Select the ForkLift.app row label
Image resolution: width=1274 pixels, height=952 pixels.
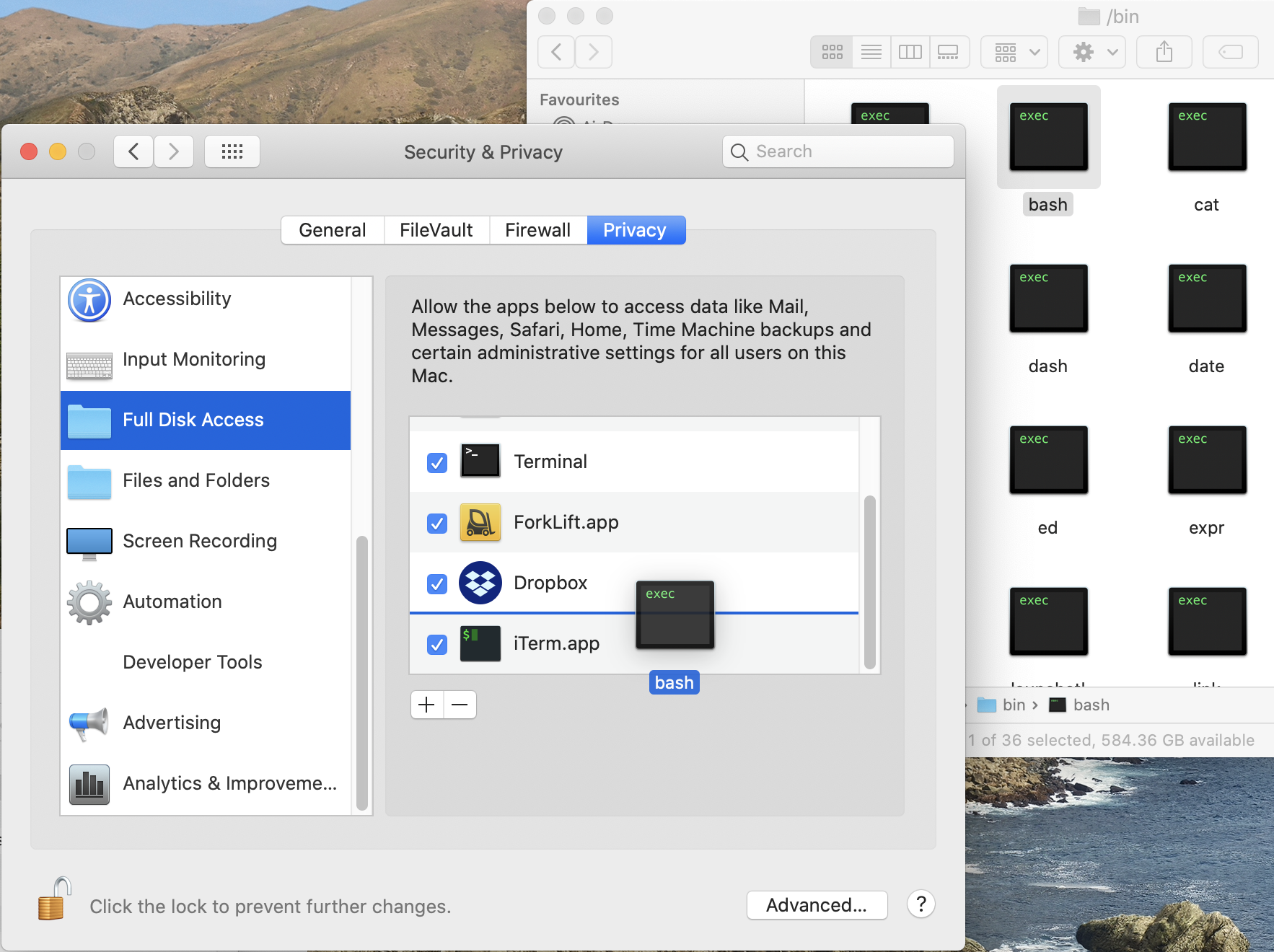click(566, 522)
